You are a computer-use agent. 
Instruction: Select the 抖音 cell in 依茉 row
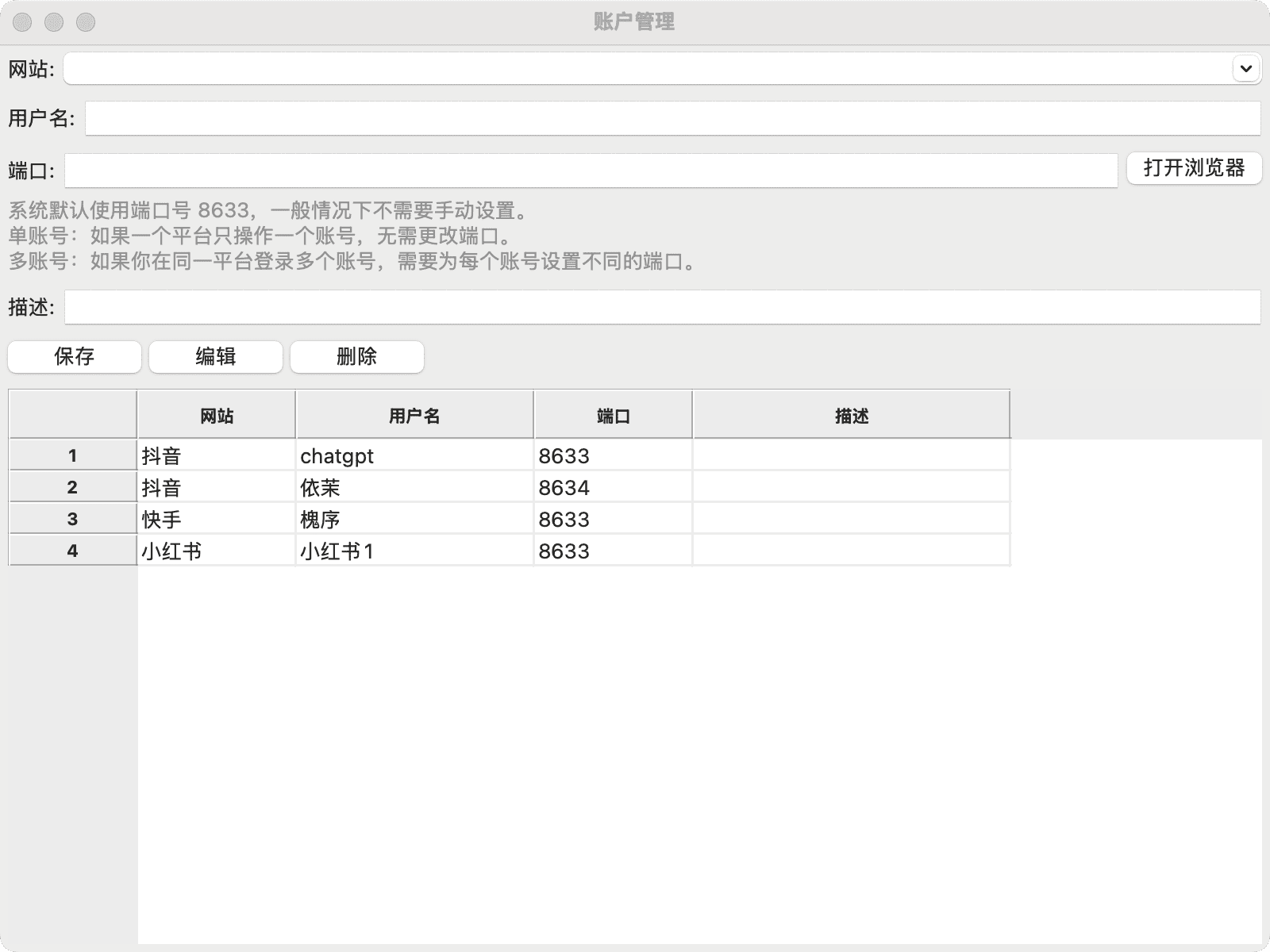[x=217, y=487]
